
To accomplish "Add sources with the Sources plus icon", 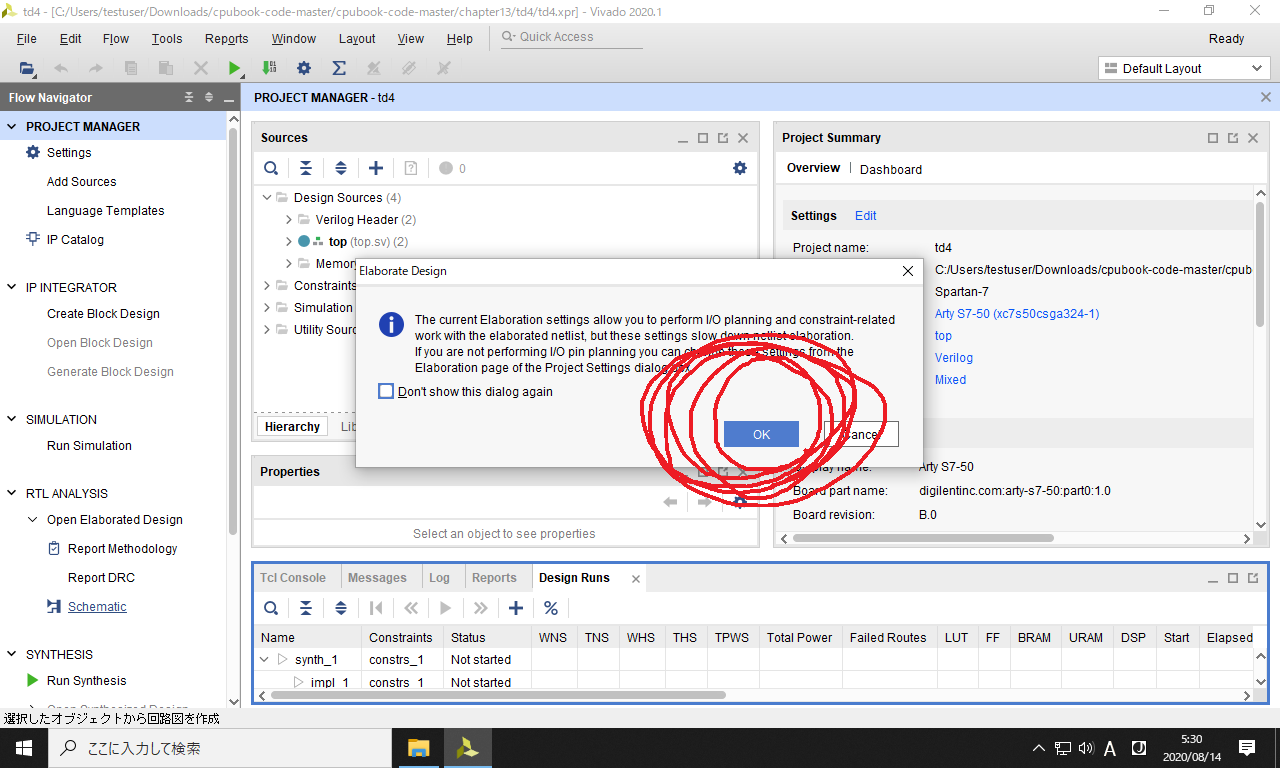I will pyautogui.click(x=376, y=168).
